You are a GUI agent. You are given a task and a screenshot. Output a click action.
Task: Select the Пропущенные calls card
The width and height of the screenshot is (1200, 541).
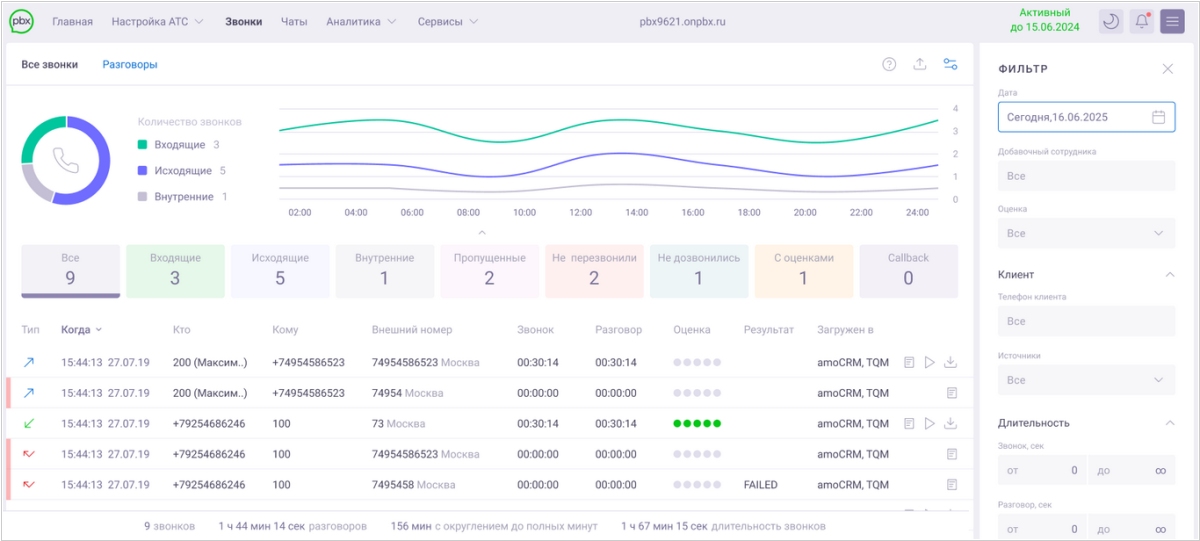click(489, 271)
